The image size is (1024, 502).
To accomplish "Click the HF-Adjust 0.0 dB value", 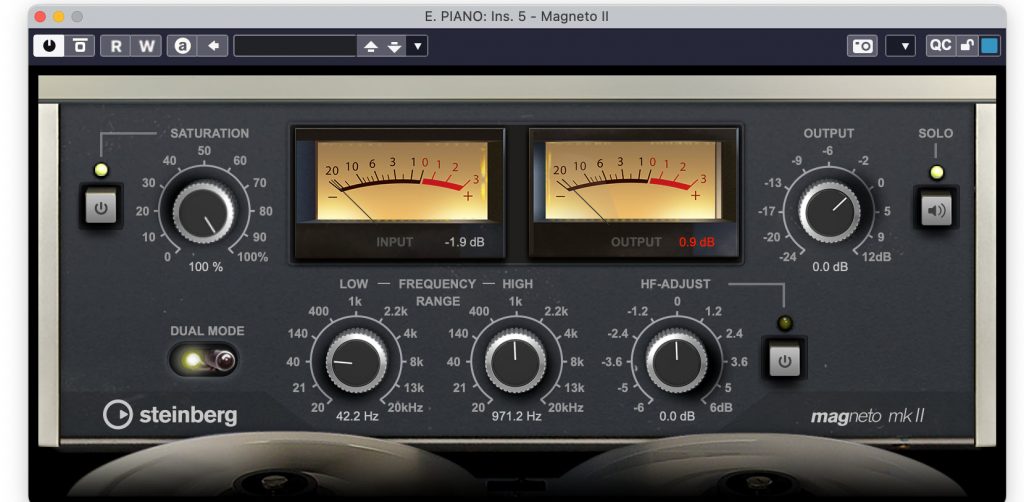I will coord(677,416).
